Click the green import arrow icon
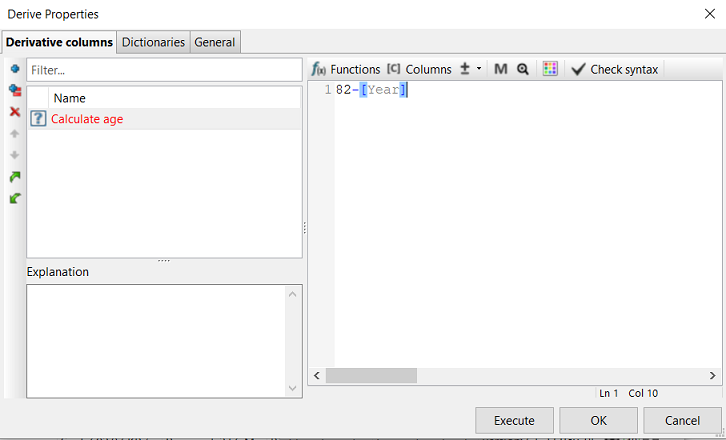 (14, 199)
